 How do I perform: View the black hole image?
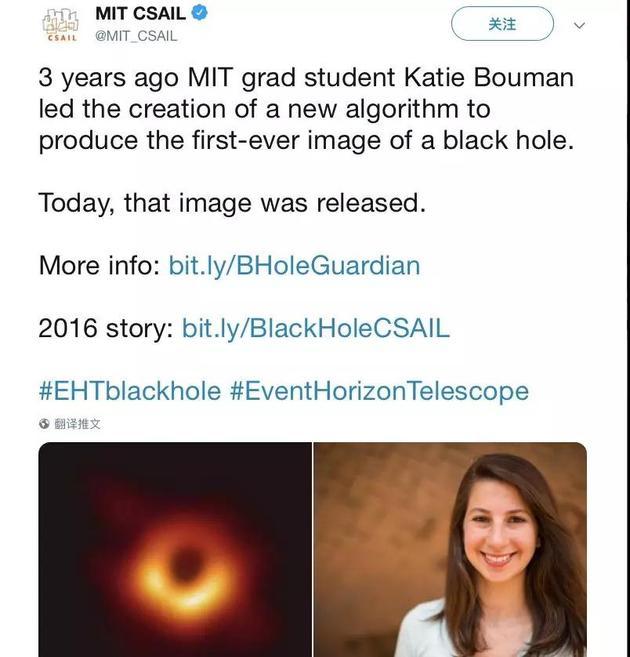tap(175, 549)
